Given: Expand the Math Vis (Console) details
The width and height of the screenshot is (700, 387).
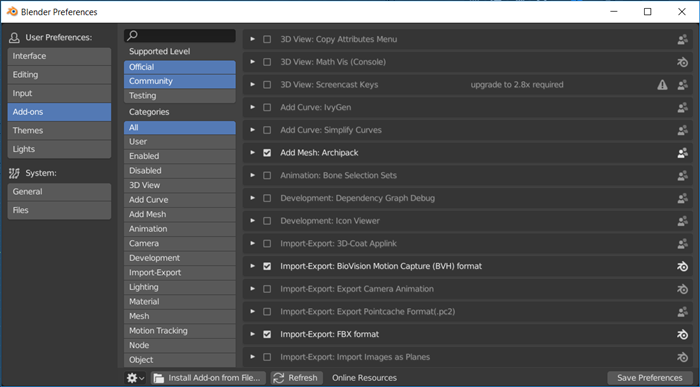Looking at the screenshot, I should [x=252, y=62].
